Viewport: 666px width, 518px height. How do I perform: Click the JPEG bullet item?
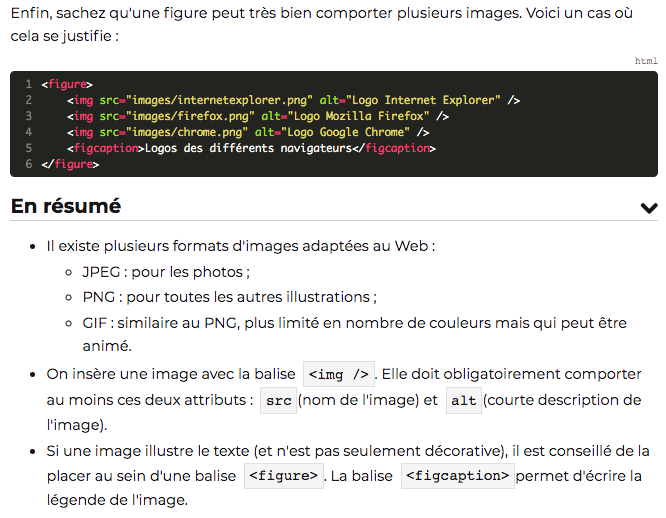[x=166, y=272]
